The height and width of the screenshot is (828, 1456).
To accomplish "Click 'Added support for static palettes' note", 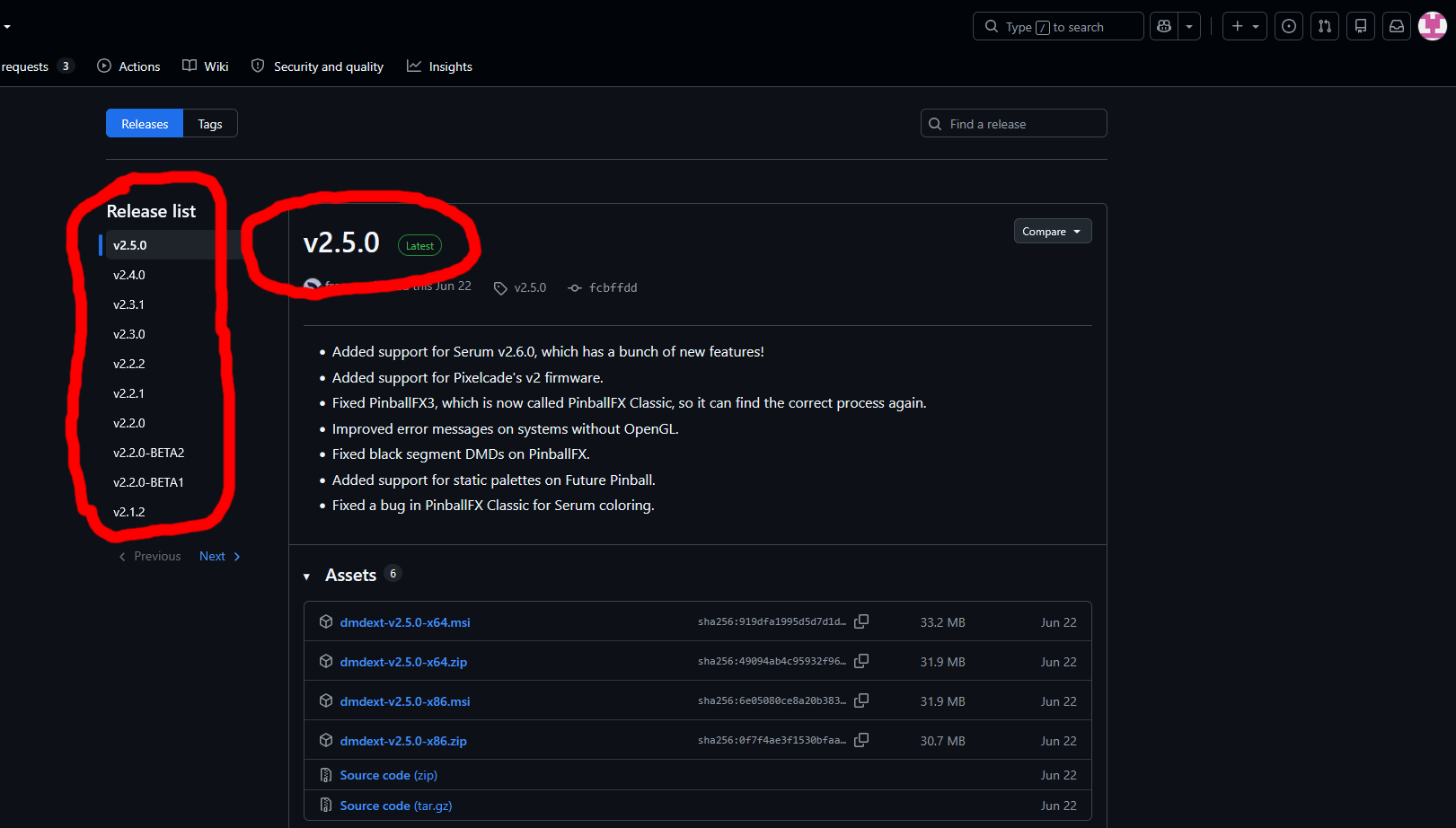I will 494,480.
